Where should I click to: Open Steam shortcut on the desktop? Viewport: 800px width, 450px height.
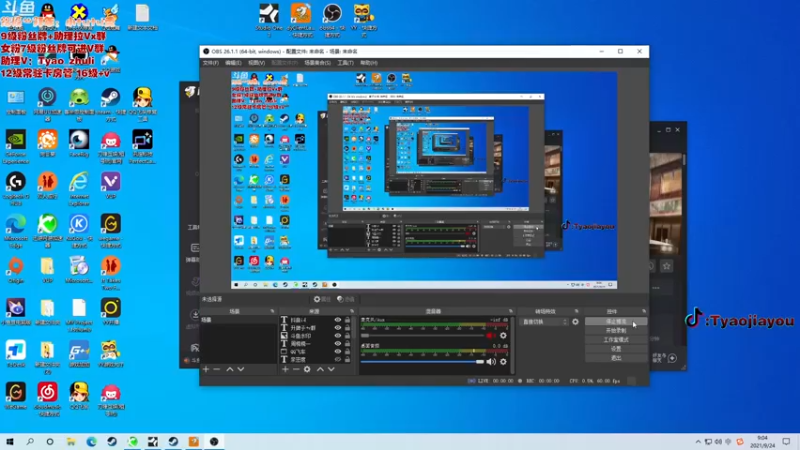[x=110, y=105]
